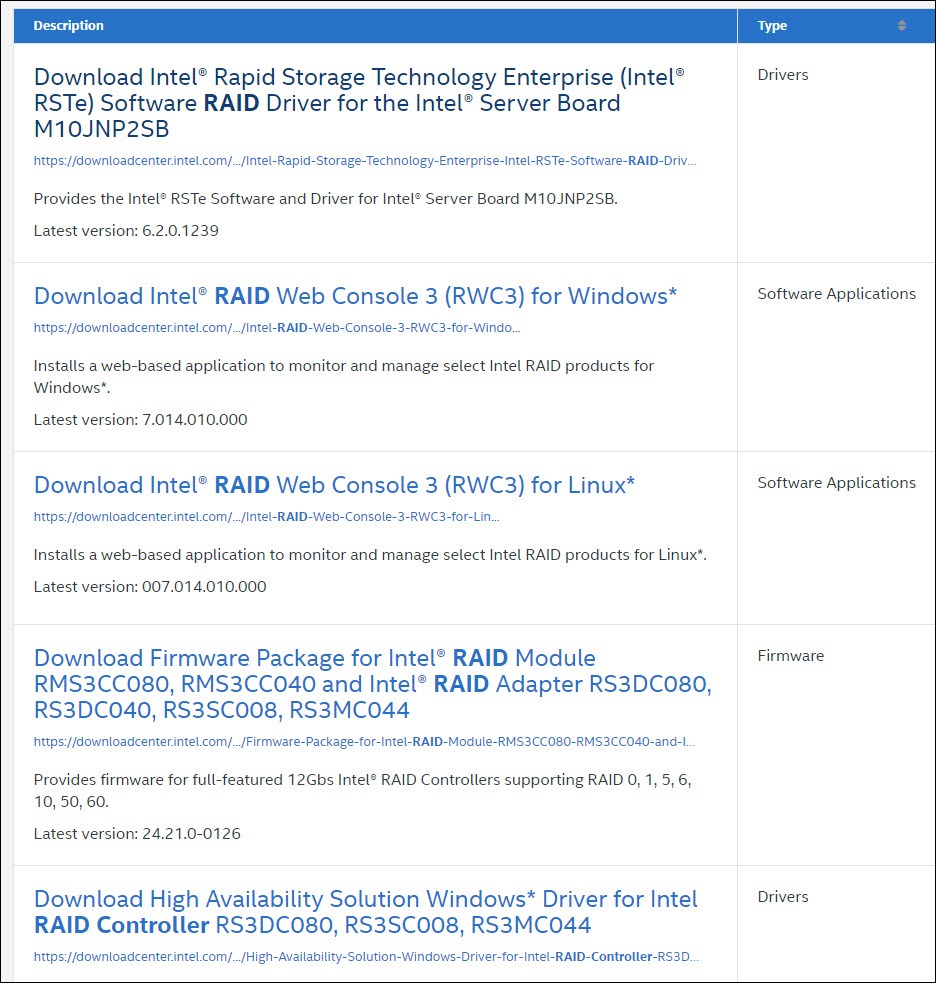Image resolution: width=936 pixels, height=983 pixels.
Task: Click the Description column header
Action: [x=68, y=26]
